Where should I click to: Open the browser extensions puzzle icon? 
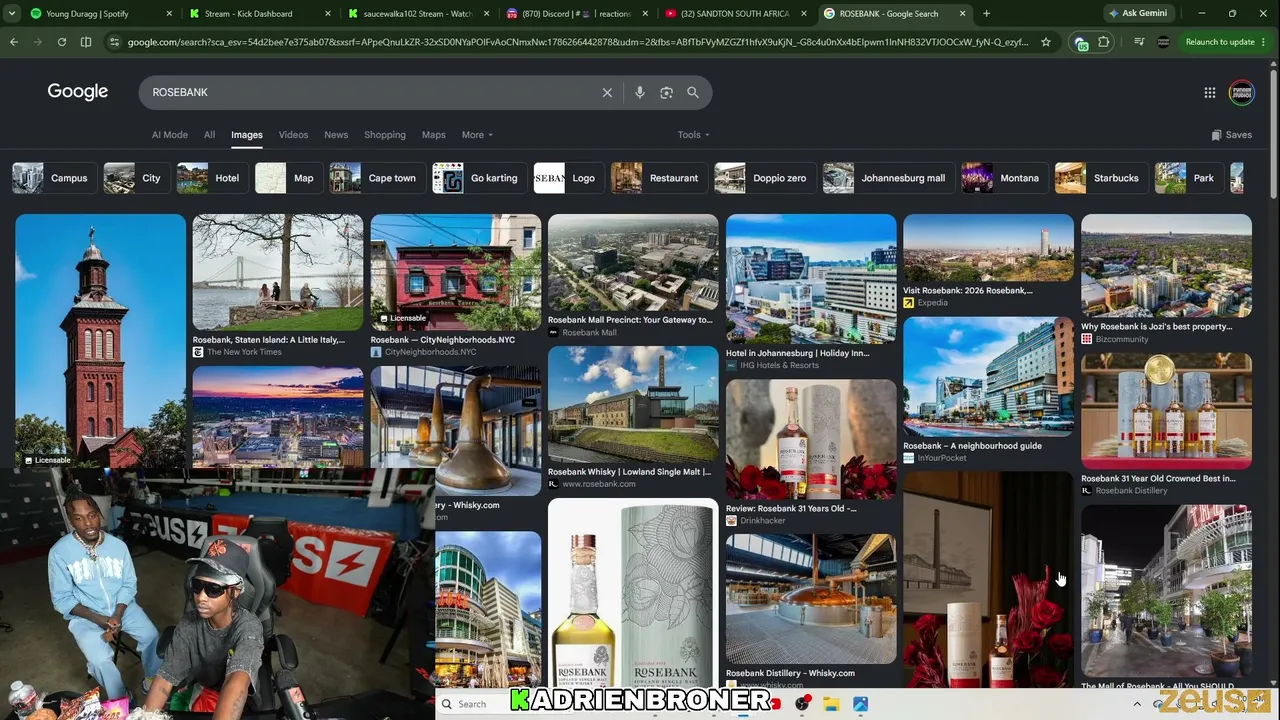point(1104,42)
